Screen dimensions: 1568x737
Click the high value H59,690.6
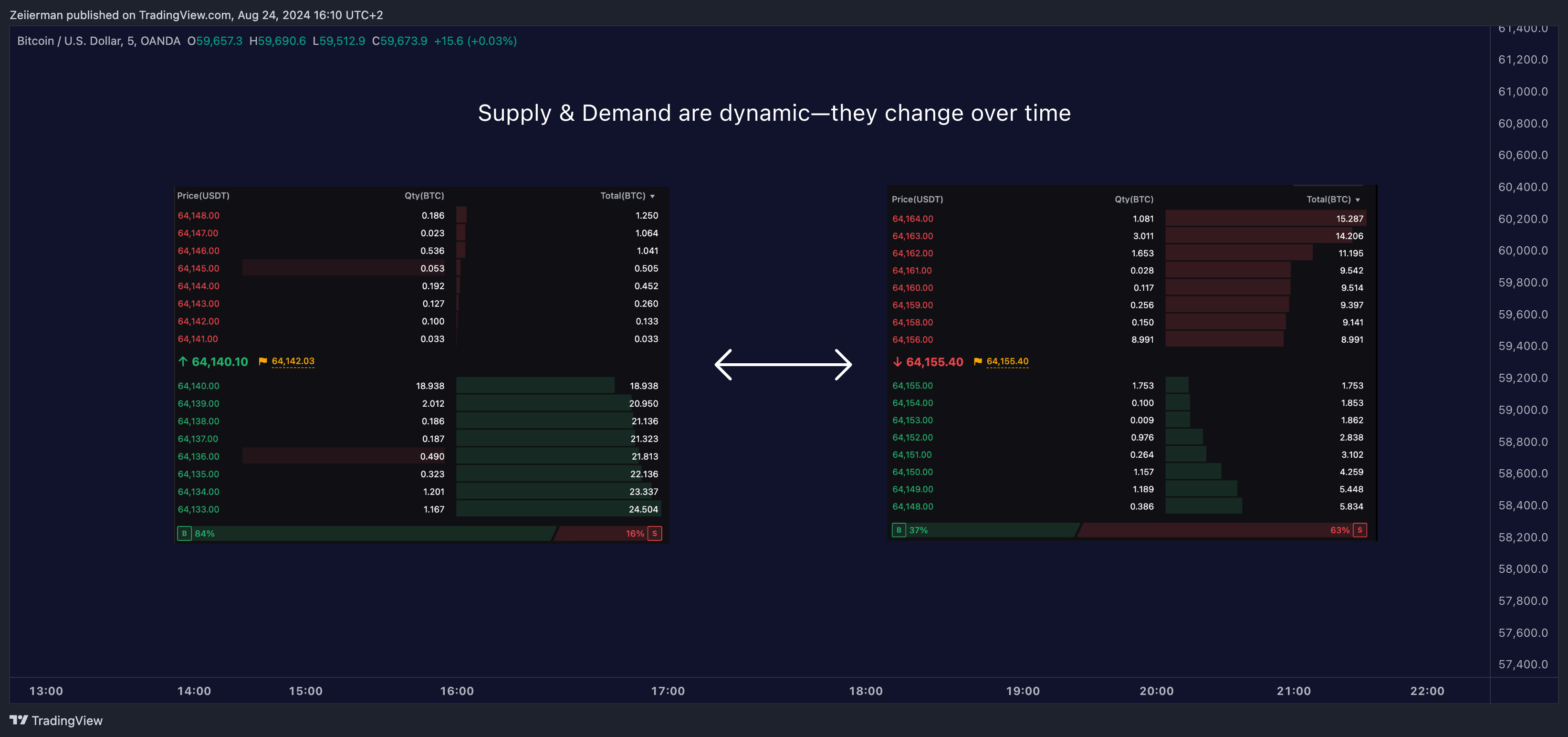278,41
